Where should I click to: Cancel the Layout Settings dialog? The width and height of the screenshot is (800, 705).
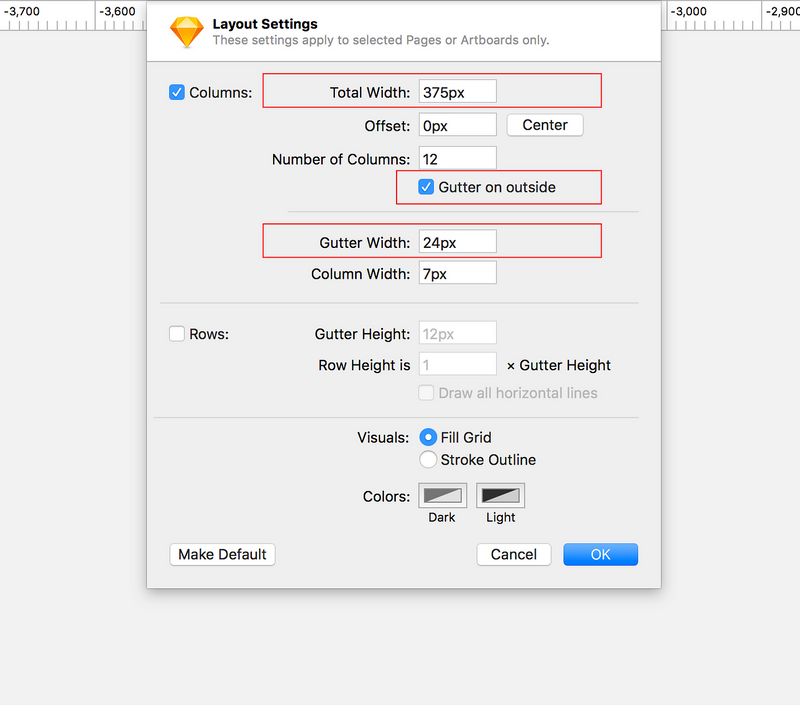click(x=514, y=555)
